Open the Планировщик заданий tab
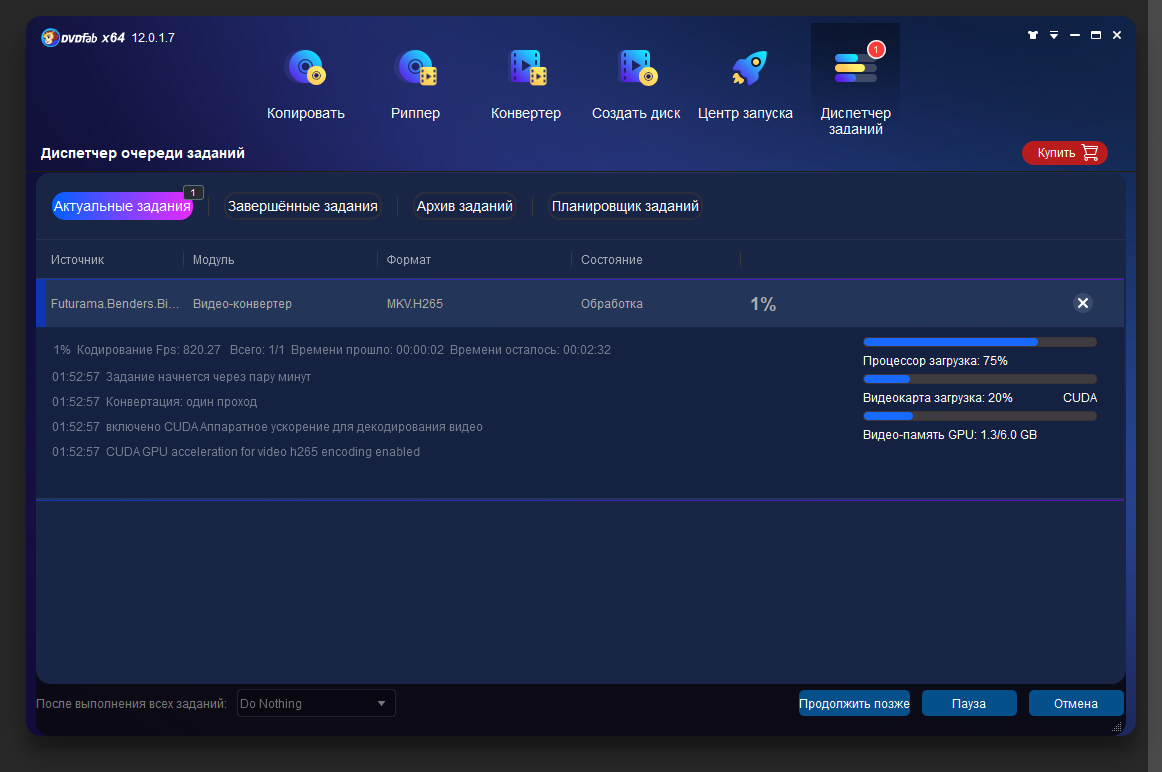1162x772 pixels. click(626, 206)
